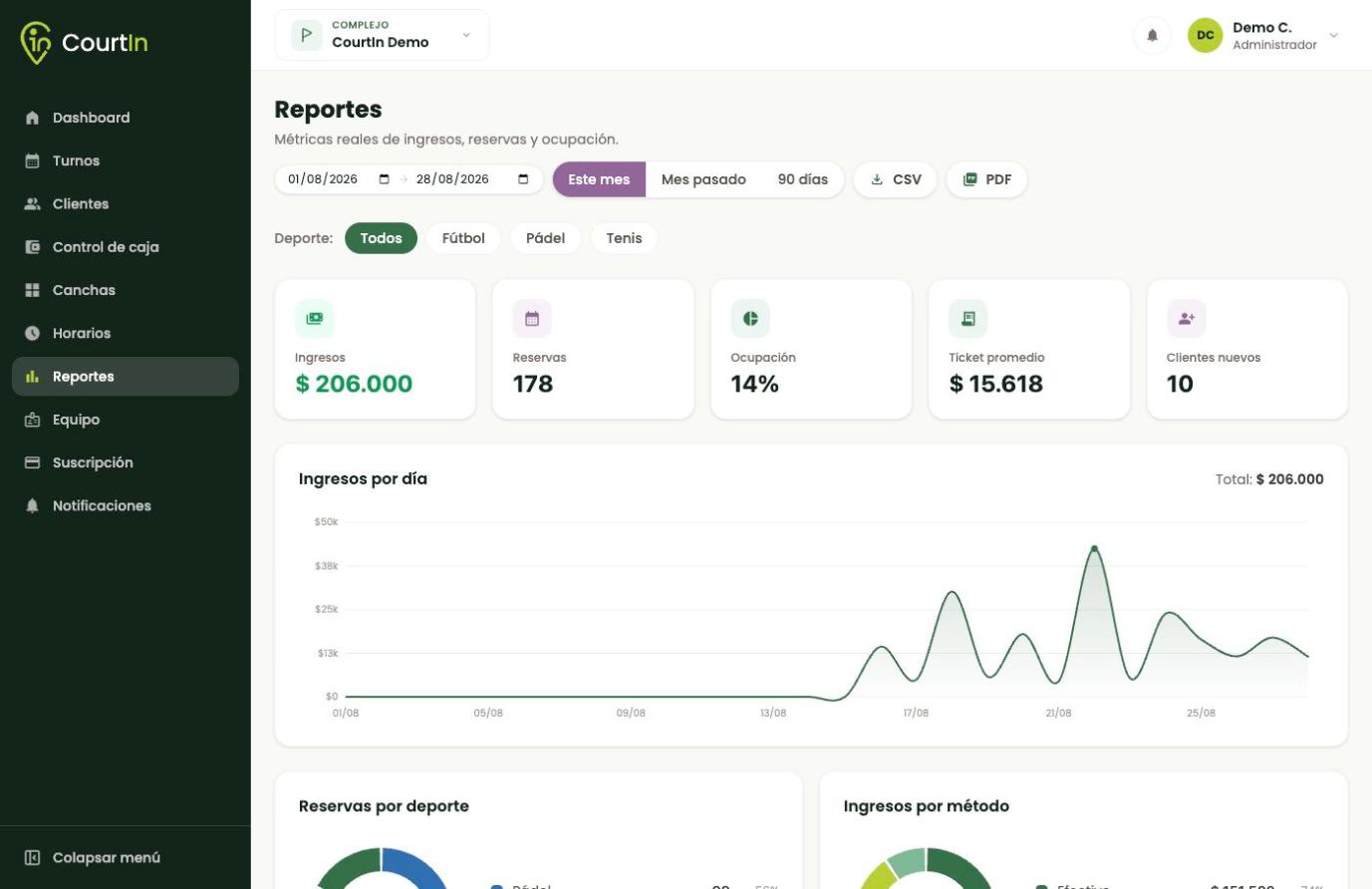The height and width of the screenshot is (889, 1372).
Task: Export the report as PDF
Action: 986,179
